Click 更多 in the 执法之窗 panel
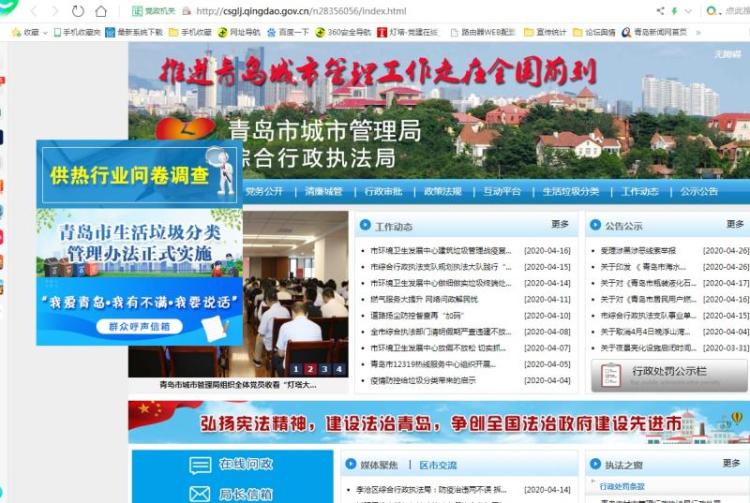The image size is (750, 503). [x=731, y=463]
